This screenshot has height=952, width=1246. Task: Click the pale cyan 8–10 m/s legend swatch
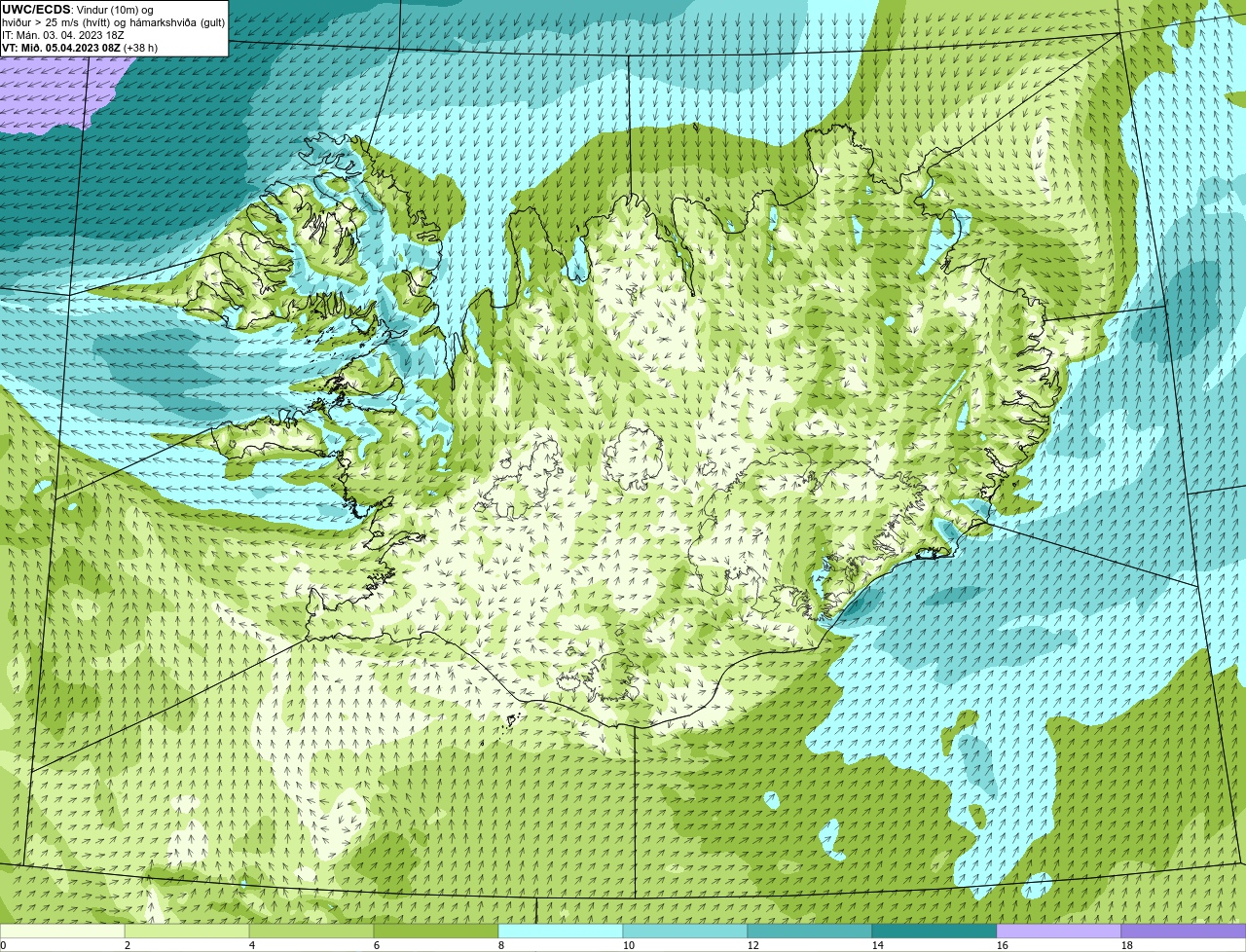(561, 931)
